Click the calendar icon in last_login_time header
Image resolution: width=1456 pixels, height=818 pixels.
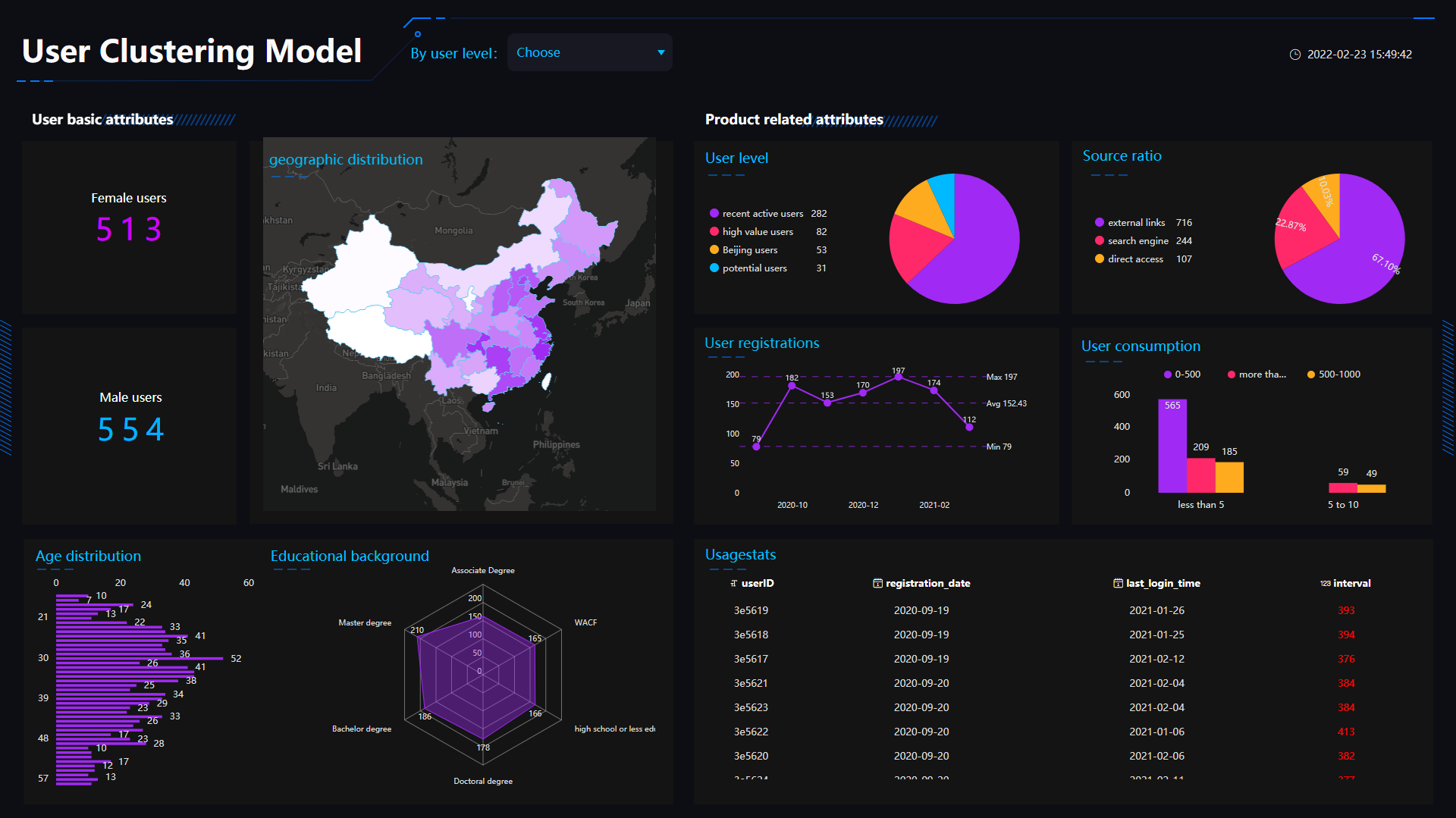tap(1118, 583)
